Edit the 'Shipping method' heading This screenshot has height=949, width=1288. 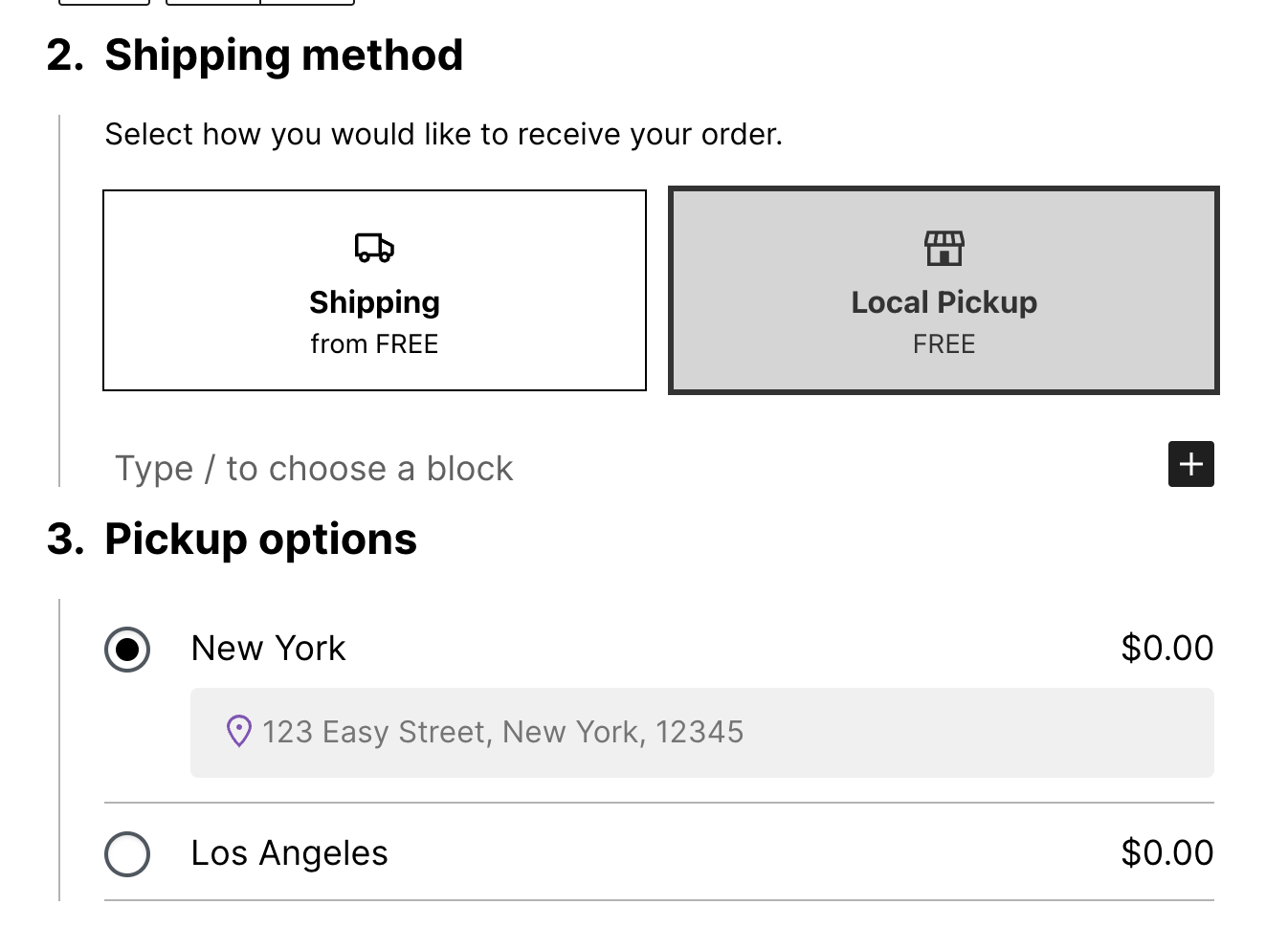tap(283, 55)
